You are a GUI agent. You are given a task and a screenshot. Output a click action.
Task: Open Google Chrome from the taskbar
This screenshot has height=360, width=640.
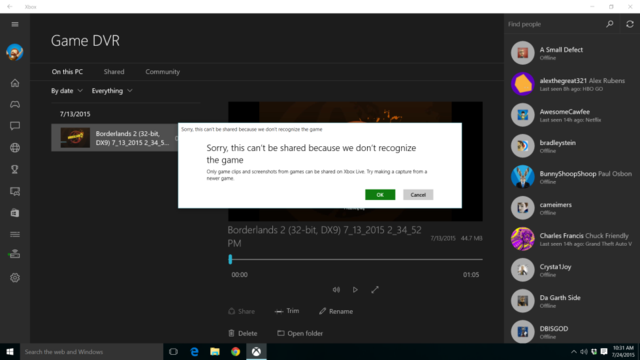(x=236, y=351)
